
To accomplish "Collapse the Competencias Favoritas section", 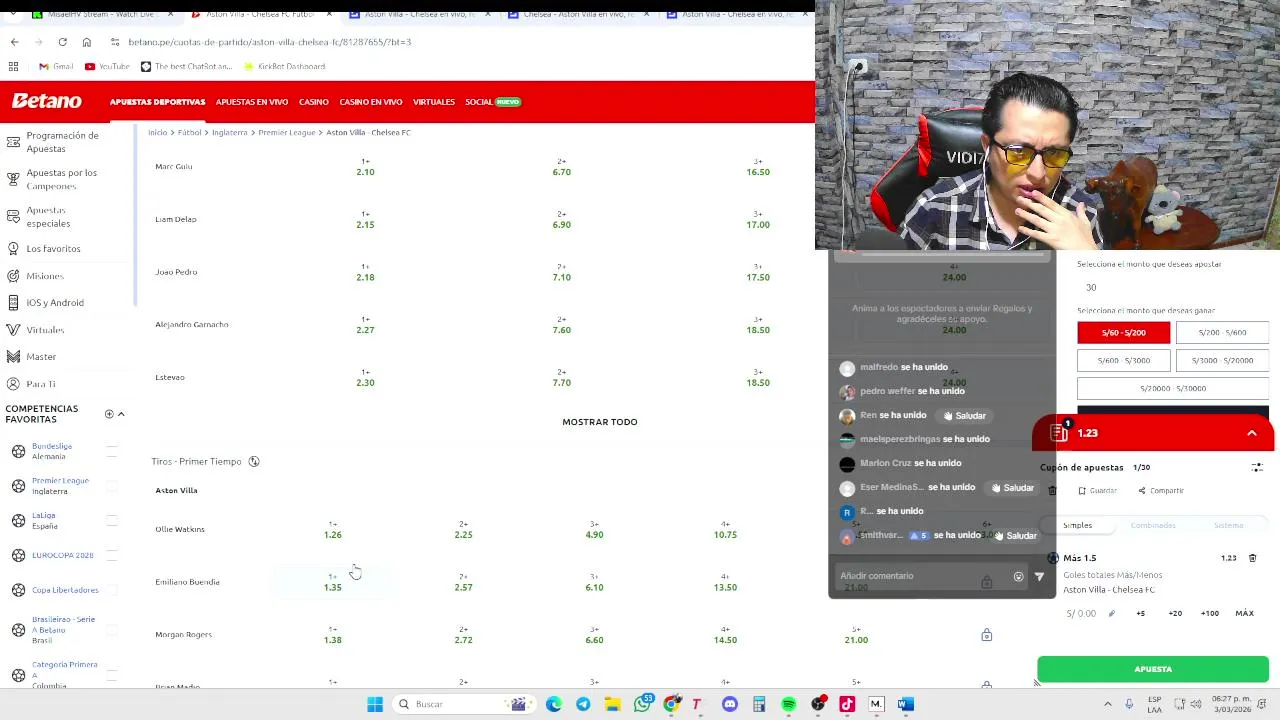I will pyautogui.click(x=121, y=414).
